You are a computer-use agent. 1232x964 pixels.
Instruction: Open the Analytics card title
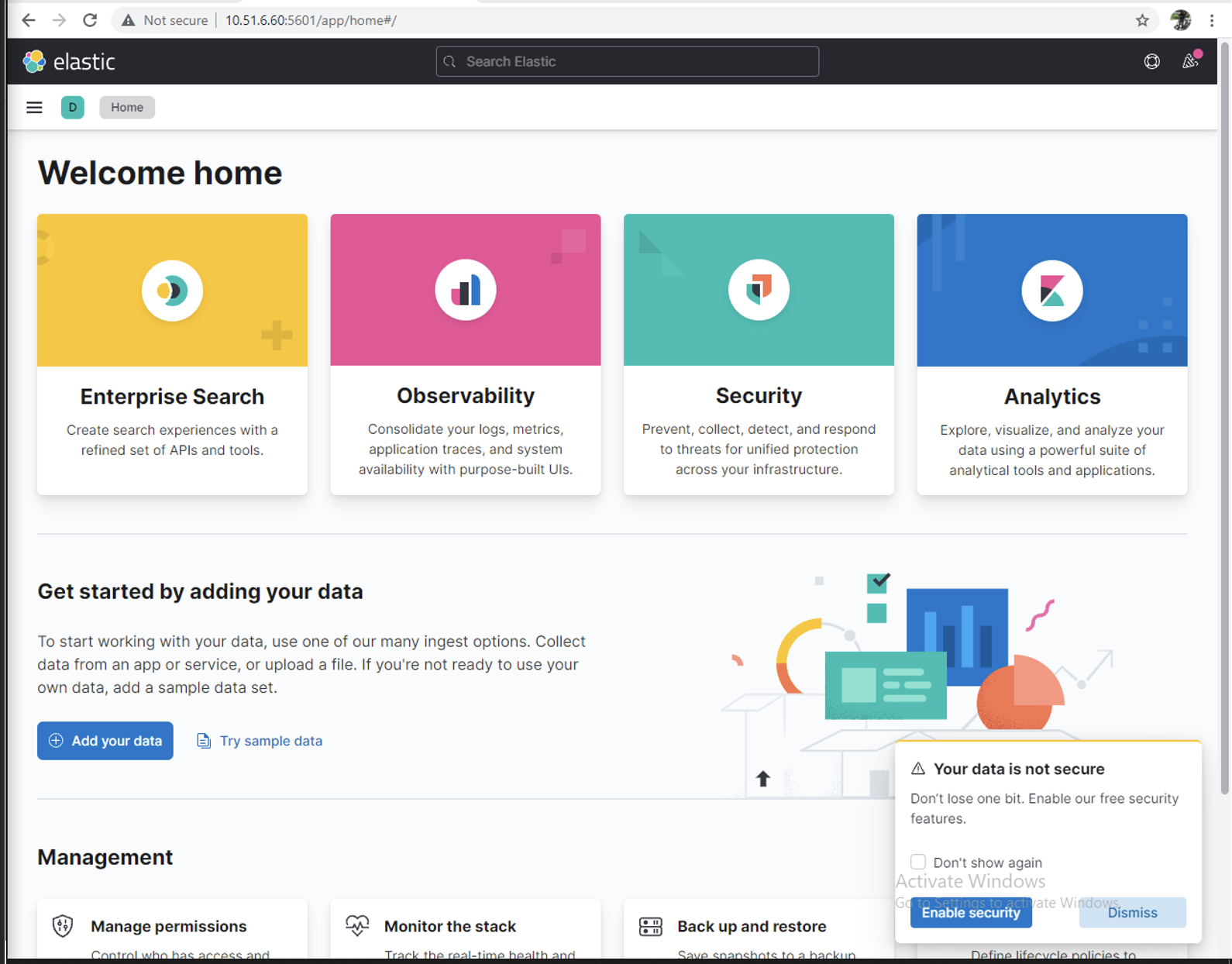click(x=1052, y=397)
